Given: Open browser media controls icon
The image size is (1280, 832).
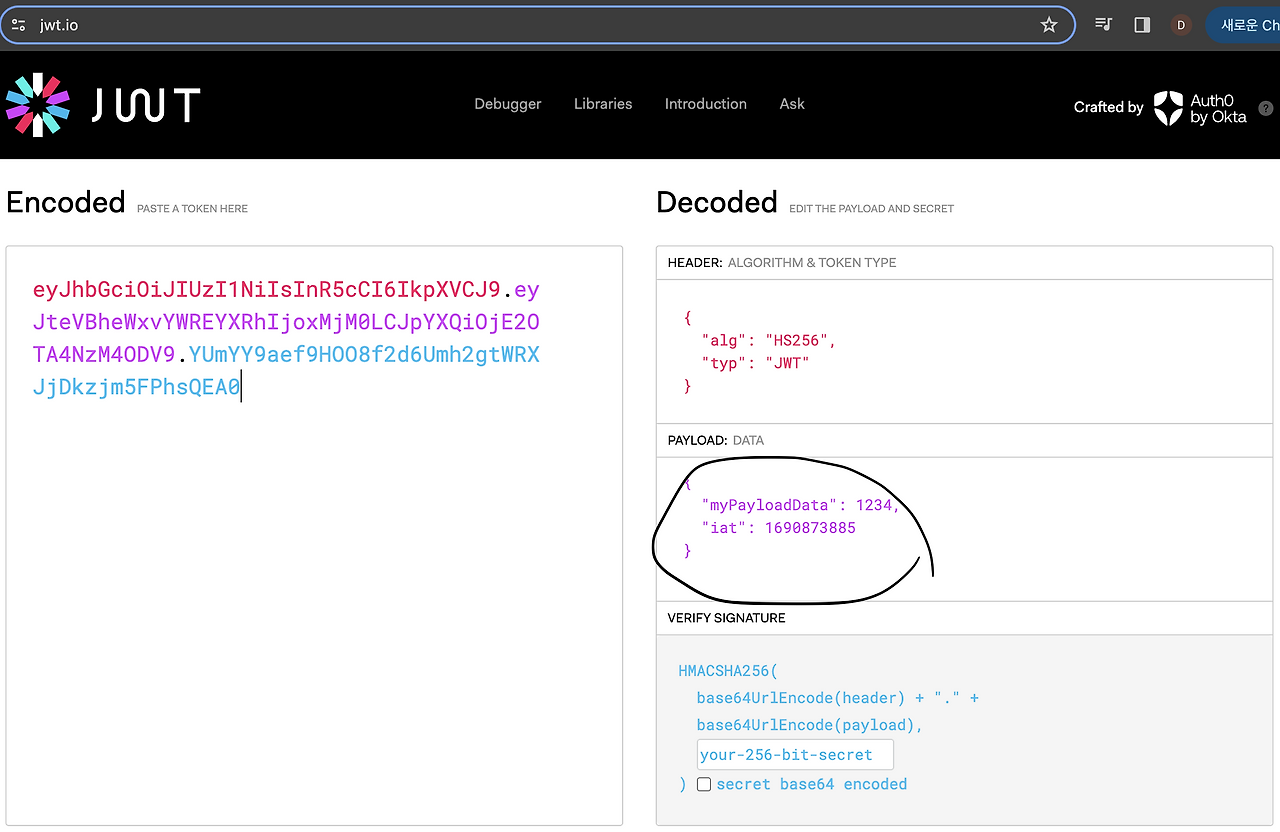Looking at the screenshot, I should 1103,24.
